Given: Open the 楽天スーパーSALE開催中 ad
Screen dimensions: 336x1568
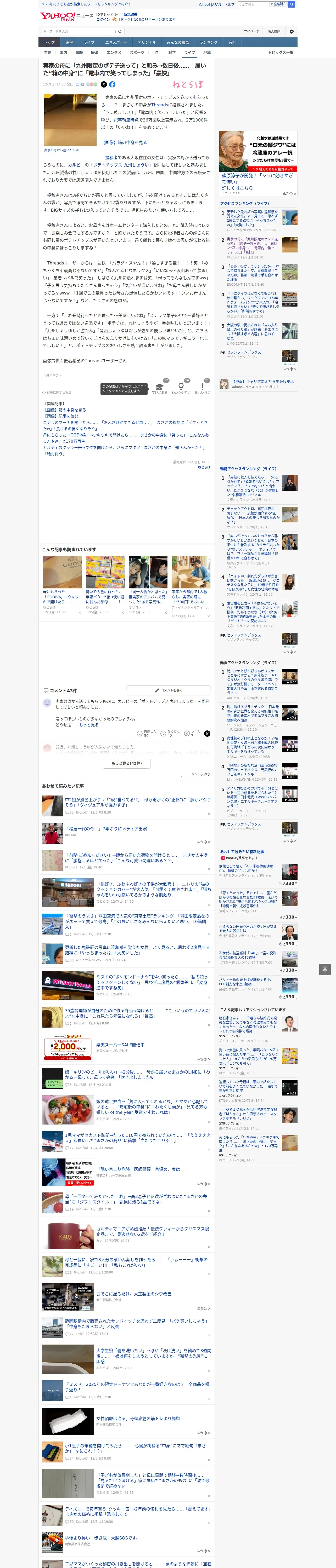Looking at the screenshot, I should pyautogui.click(x=120, y=1045).
